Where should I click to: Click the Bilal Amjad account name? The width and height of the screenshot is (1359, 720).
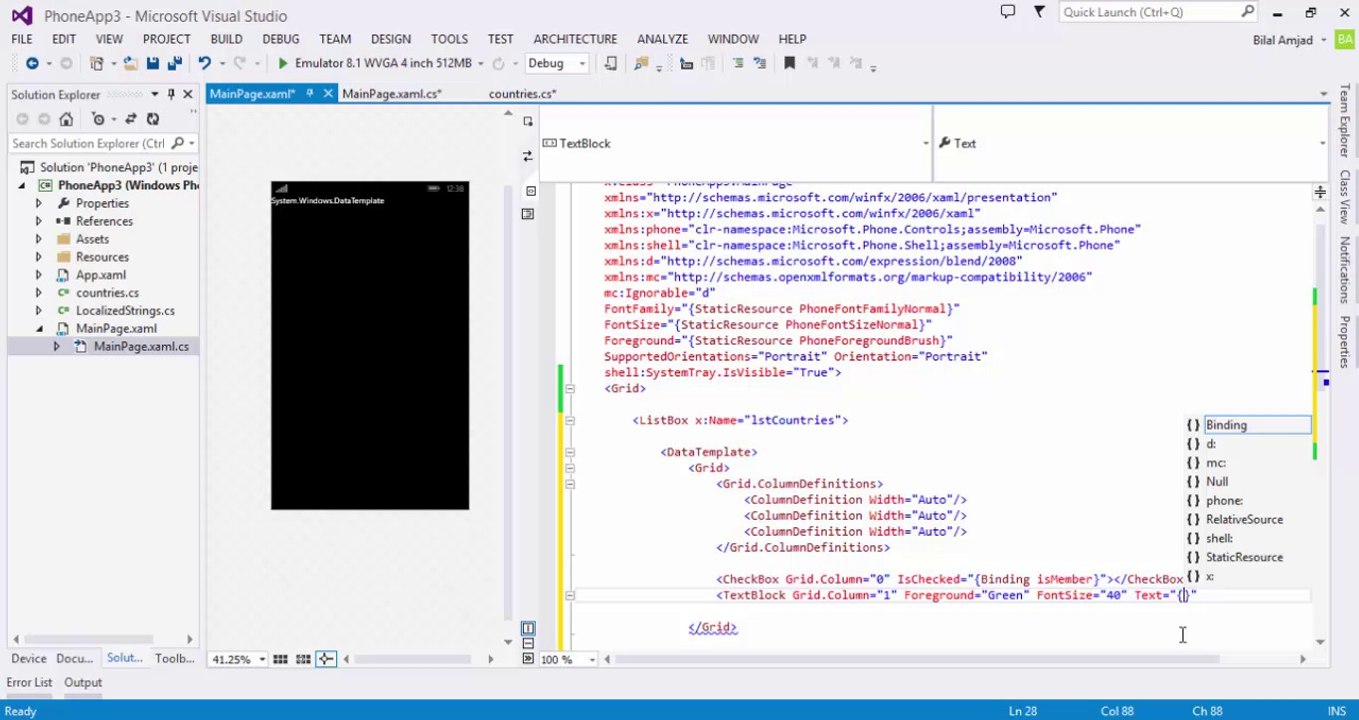point(1283,40)
